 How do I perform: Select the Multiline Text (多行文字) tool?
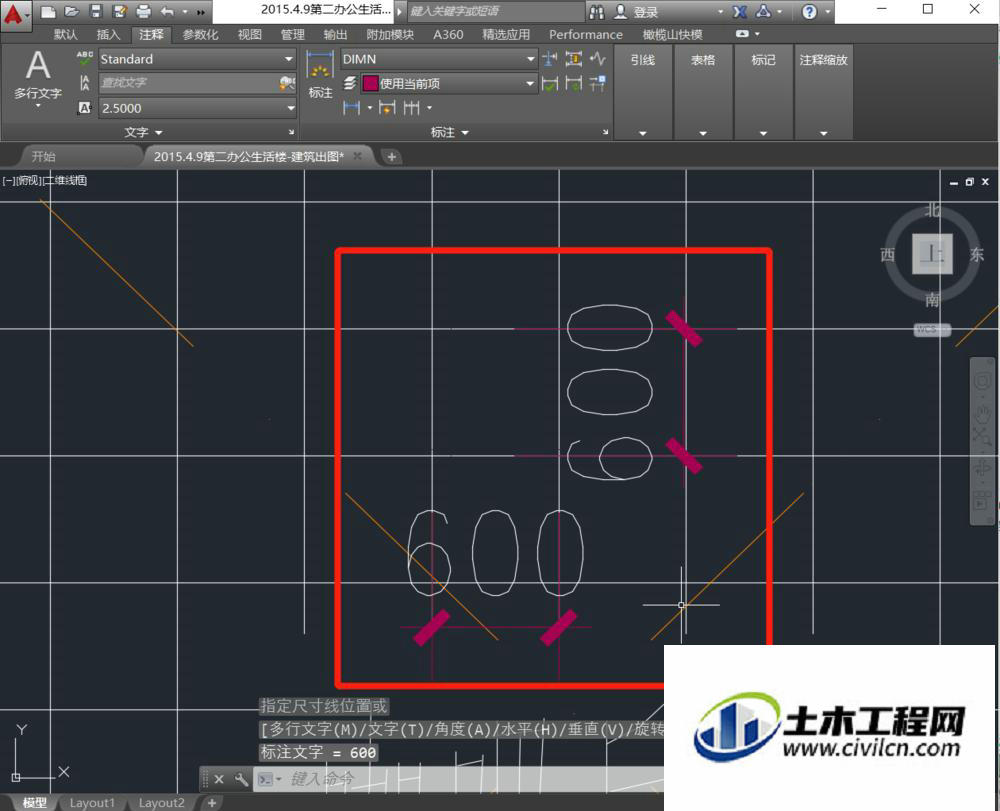pyautogui.click(x=38, y=75)
